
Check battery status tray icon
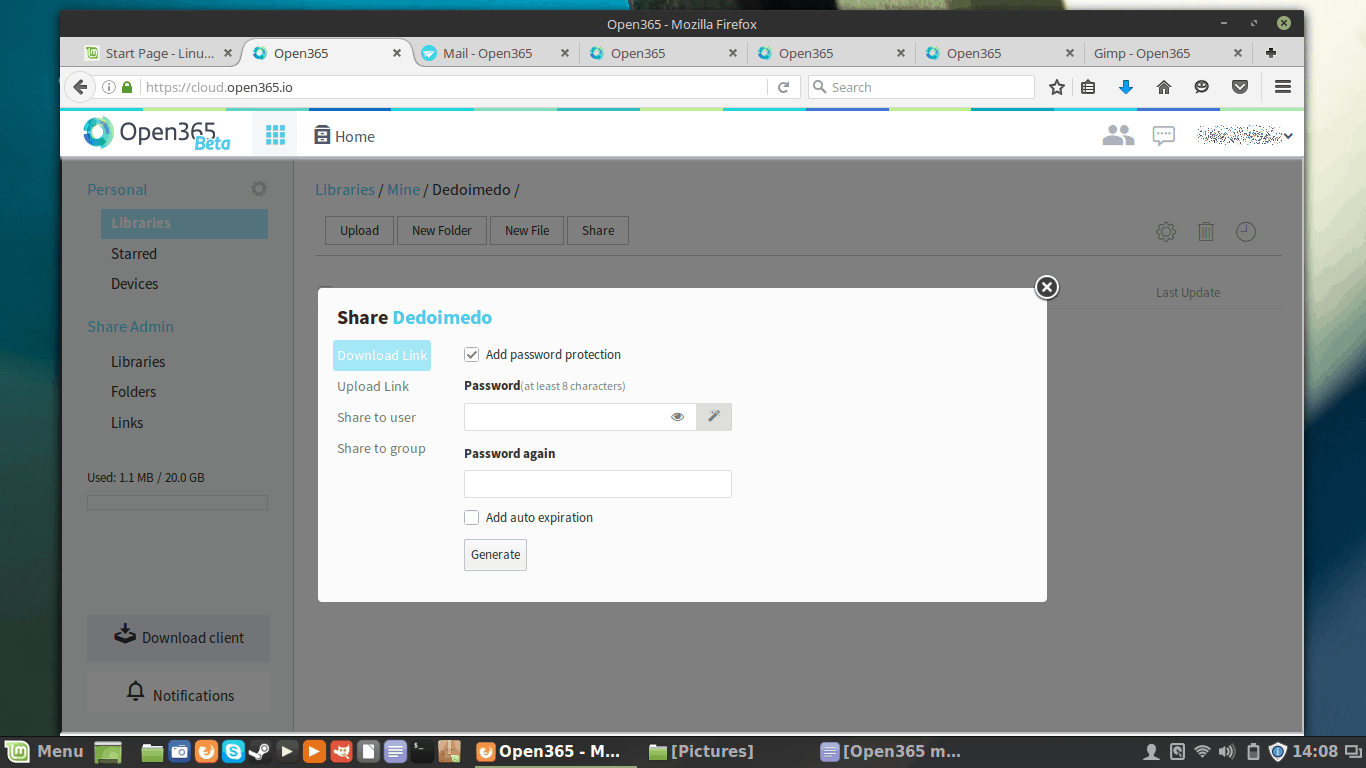point(1254,751)
